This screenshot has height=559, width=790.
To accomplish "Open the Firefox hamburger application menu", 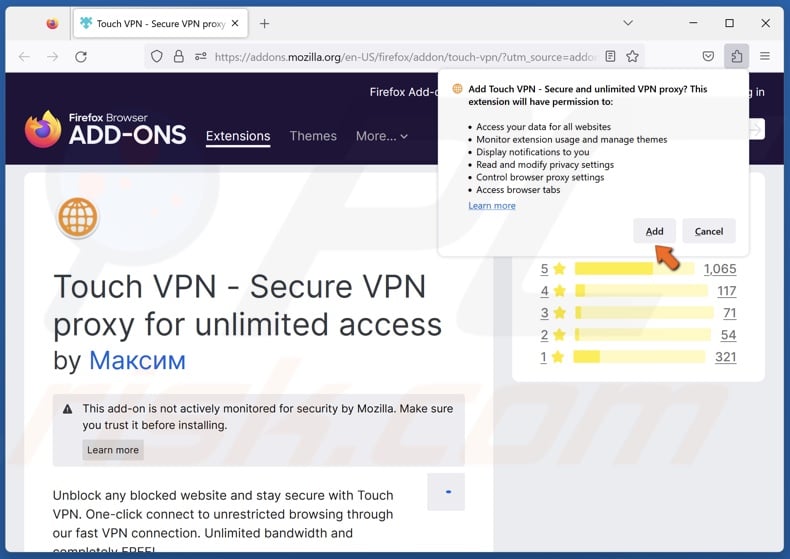I will (765, 57).
